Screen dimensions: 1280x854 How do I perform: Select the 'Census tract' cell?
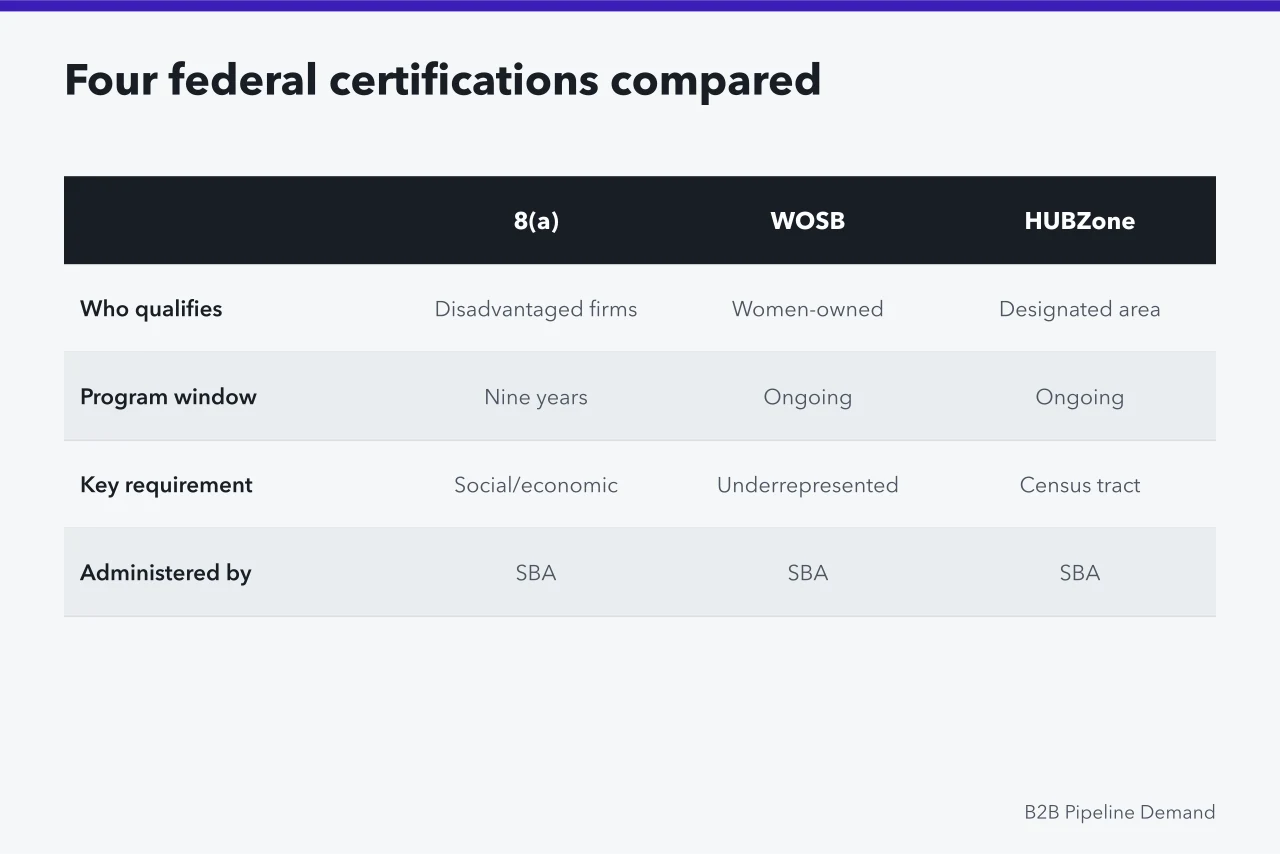[1080, 485]
